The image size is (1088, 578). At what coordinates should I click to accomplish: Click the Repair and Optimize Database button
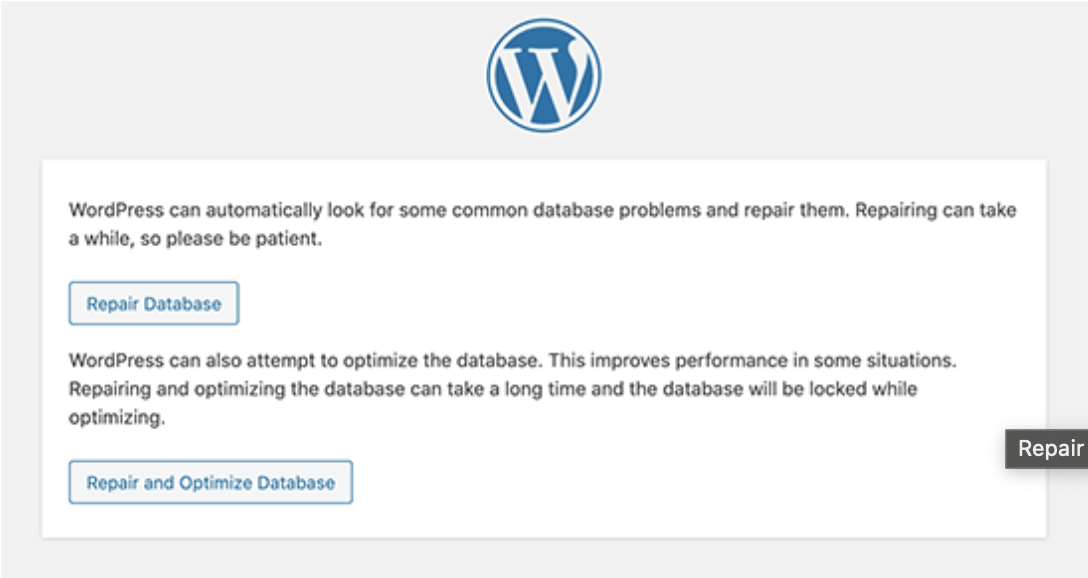click(210, 482)
